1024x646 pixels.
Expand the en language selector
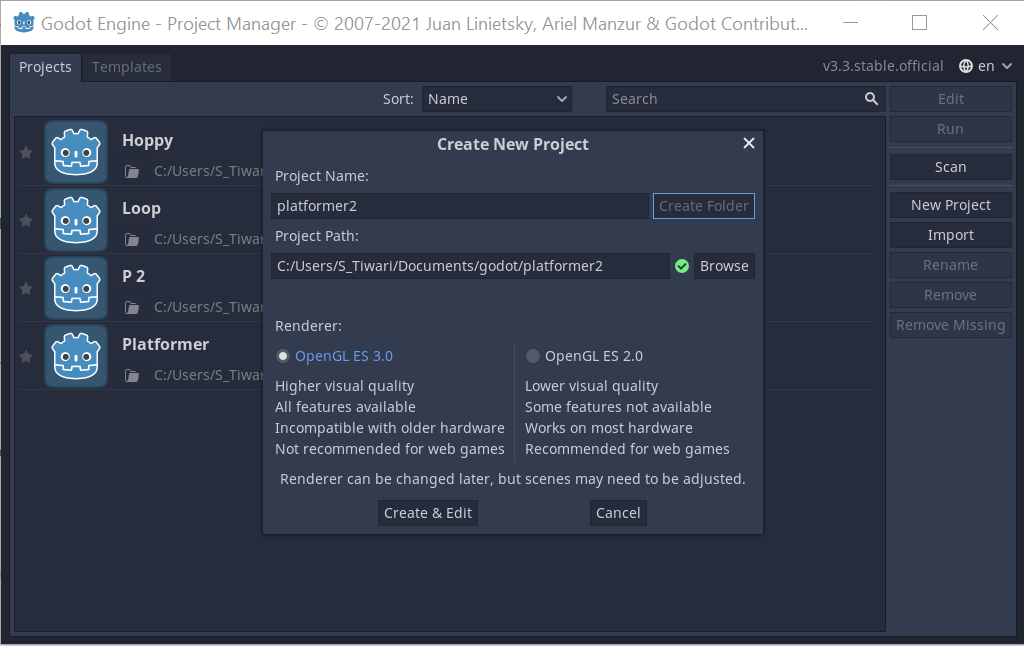pyautogui.click(x=986, y=66)
